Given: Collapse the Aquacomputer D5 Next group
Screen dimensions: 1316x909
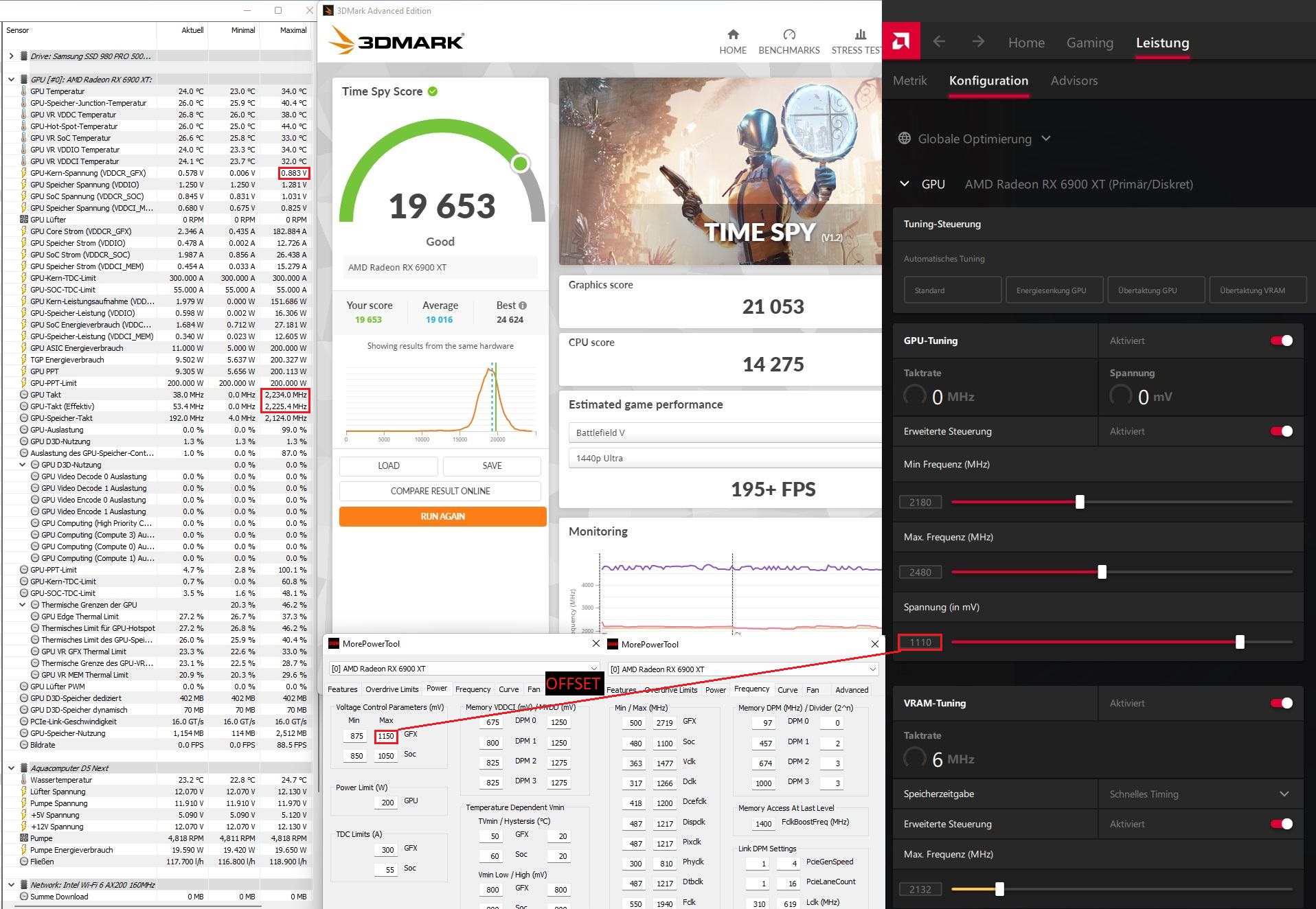Looking at the screenshot, I should point(11,768).
